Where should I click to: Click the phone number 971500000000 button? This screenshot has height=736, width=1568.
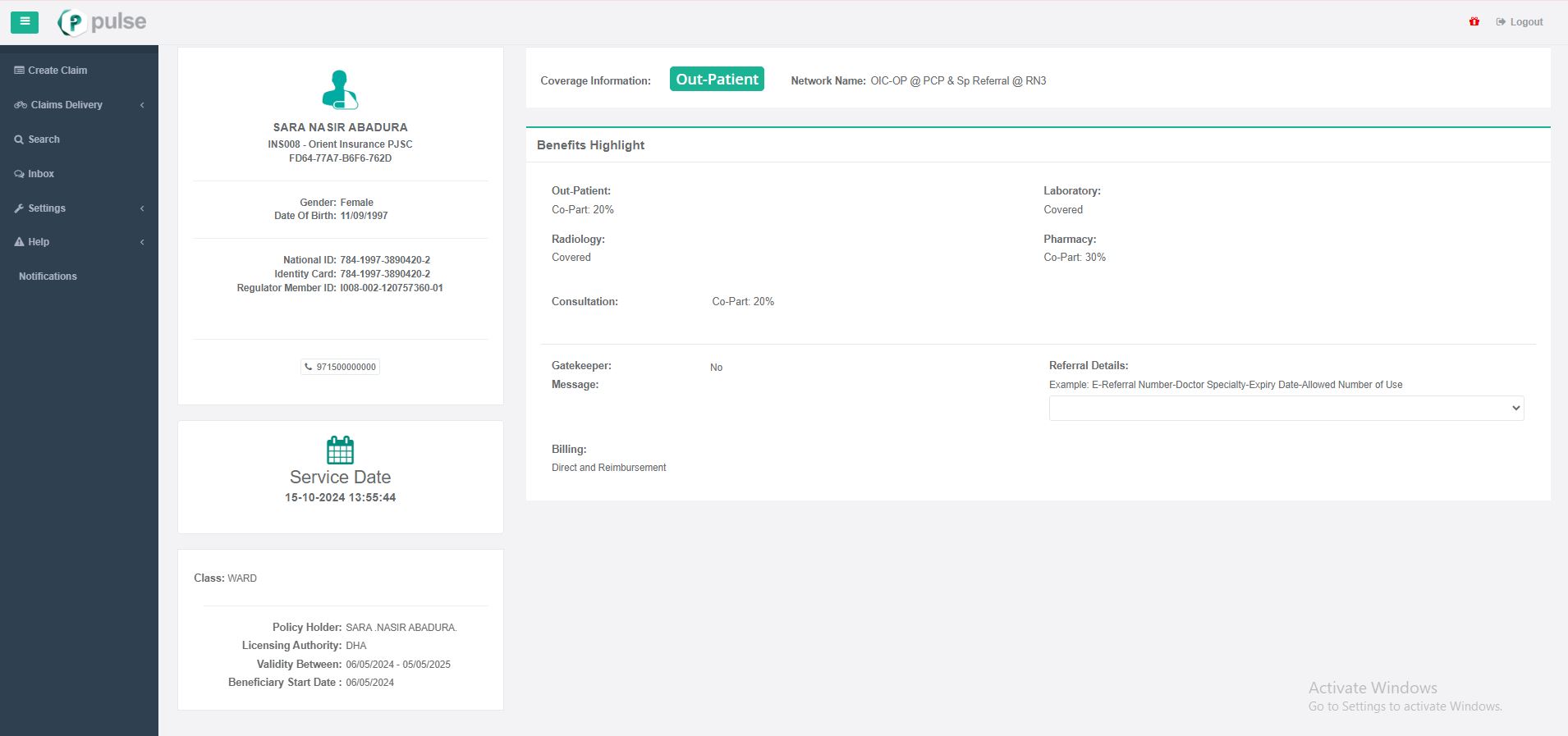pos(340,367)
